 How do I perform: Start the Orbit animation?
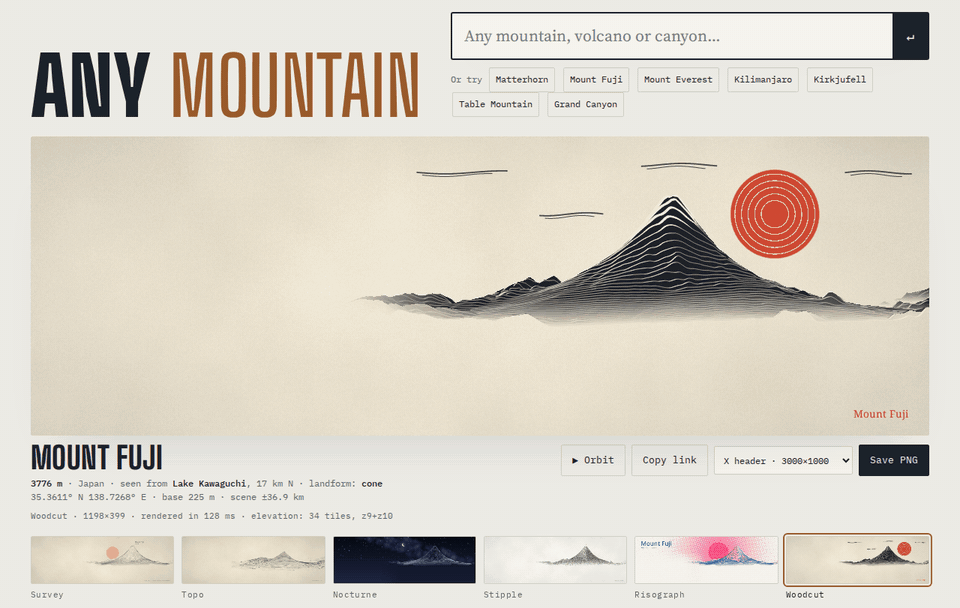tap(593, 460)
